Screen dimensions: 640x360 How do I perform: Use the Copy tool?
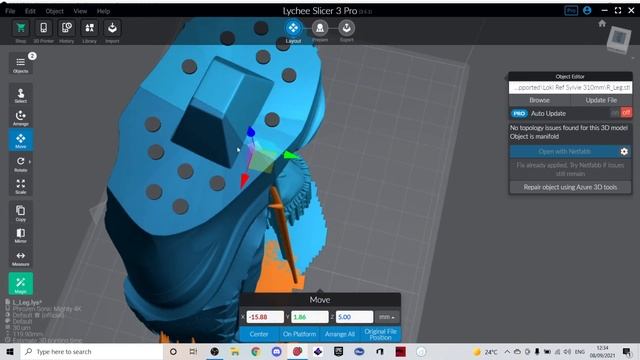tap(20, 213)
